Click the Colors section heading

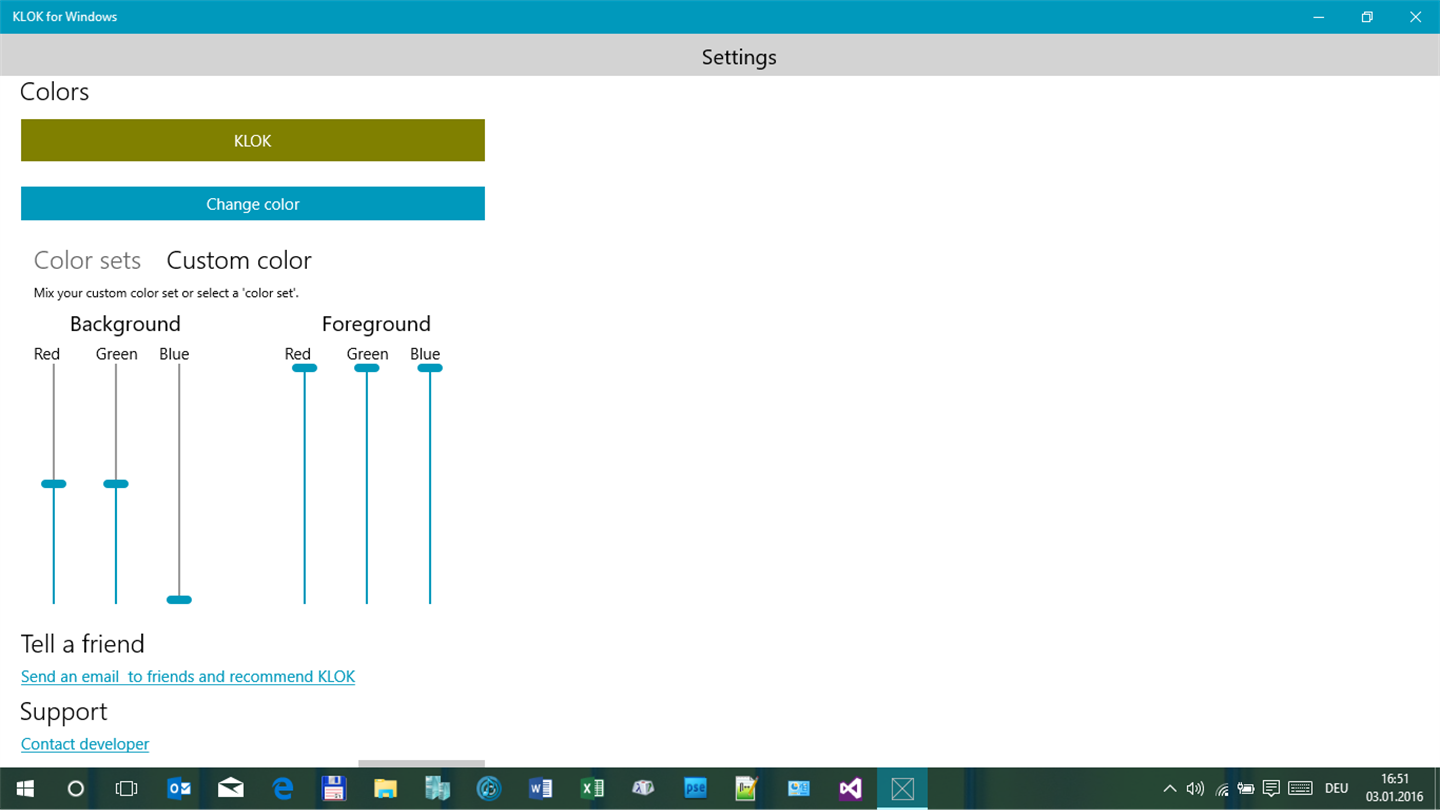[55, 92]
